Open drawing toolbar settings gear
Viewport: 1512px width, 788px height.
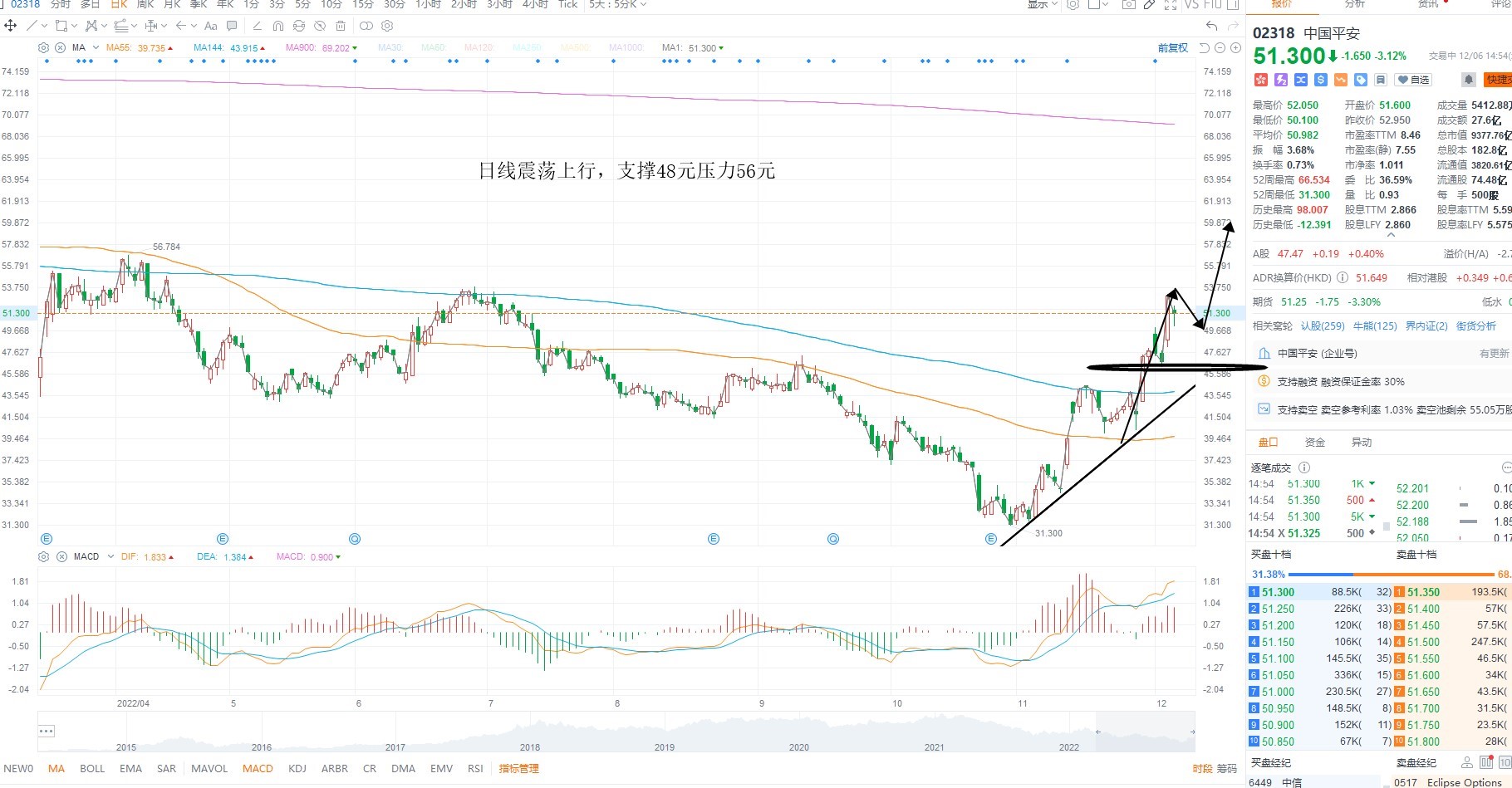click(387, 26)
